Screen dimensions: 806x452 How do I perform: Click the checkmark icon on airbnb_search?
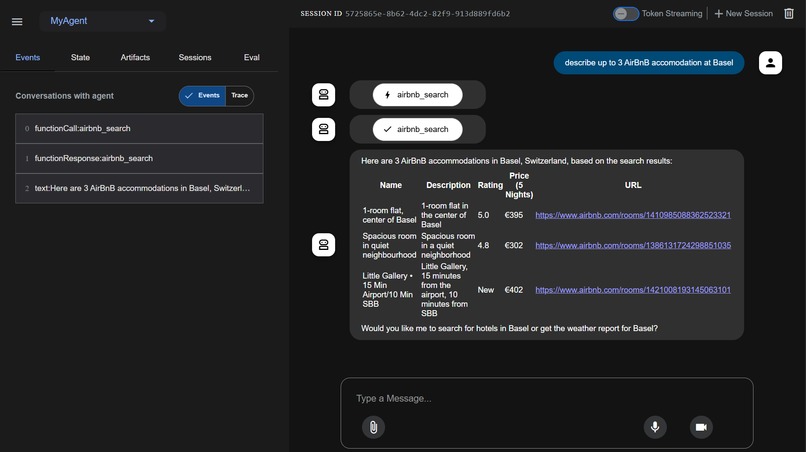pyautogui.click(x=388, y=130)
